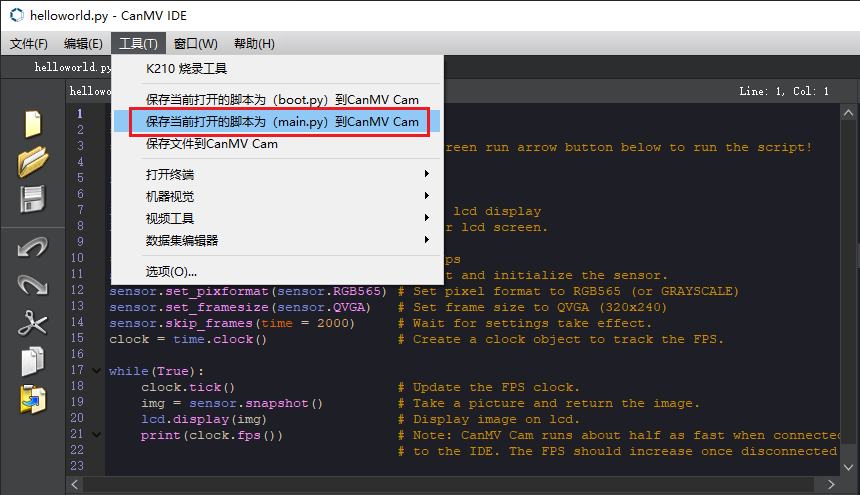Open the 窗口(W) menu
The image size is (860, 495).
196,44
